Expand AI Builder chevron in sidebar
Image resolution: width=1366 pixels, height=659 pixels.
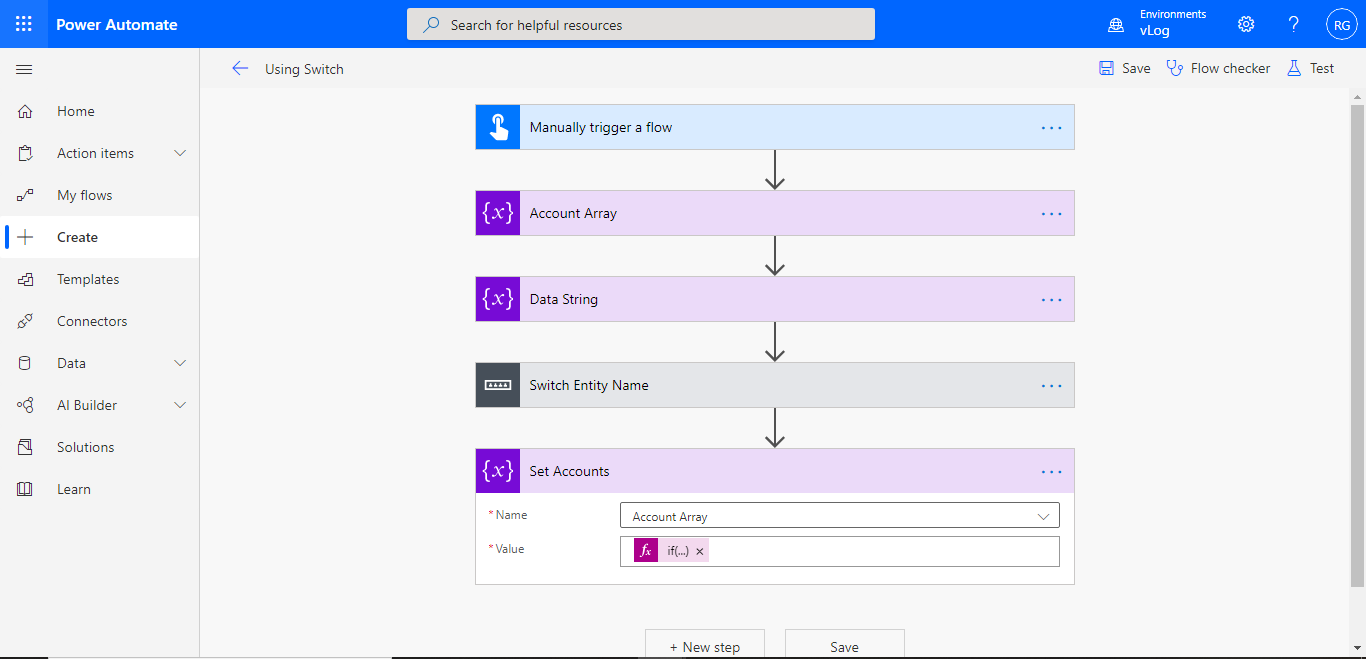tap(180, 405)
